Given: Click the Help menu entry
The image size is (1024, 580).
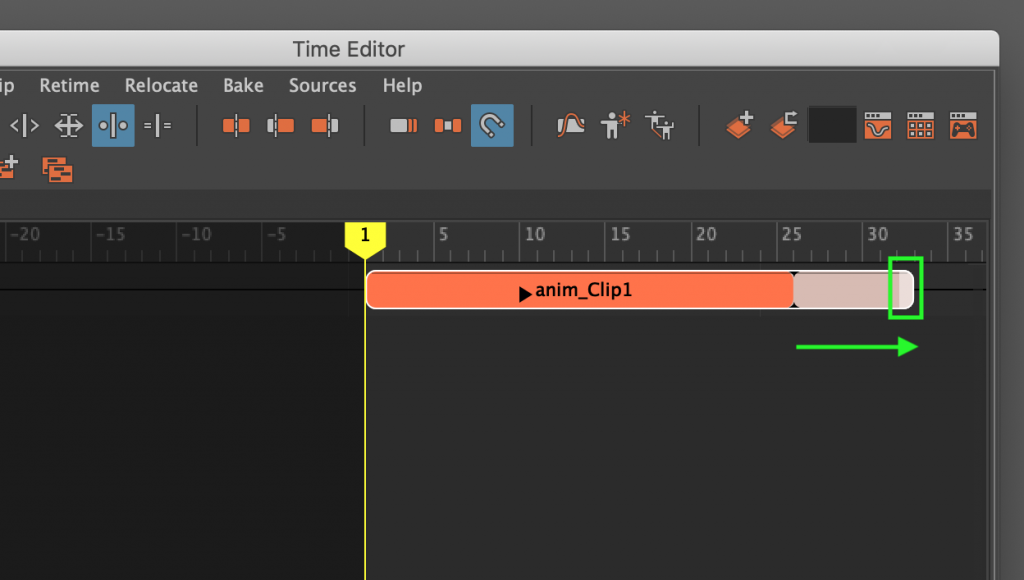Looking at the screenshot, I should pos(402,86).
